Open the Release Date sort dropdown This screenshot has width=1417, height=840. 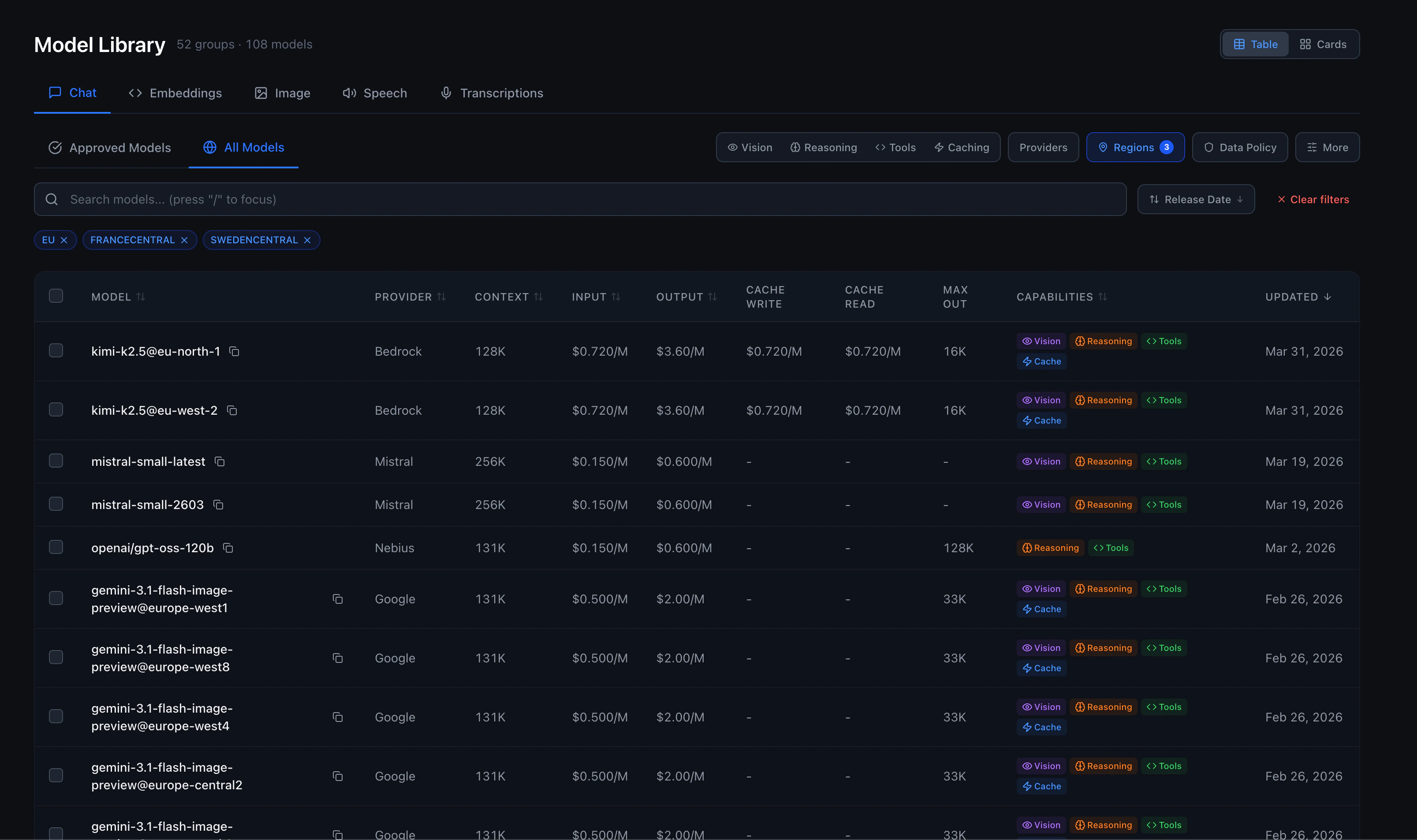click(1196, 199)
